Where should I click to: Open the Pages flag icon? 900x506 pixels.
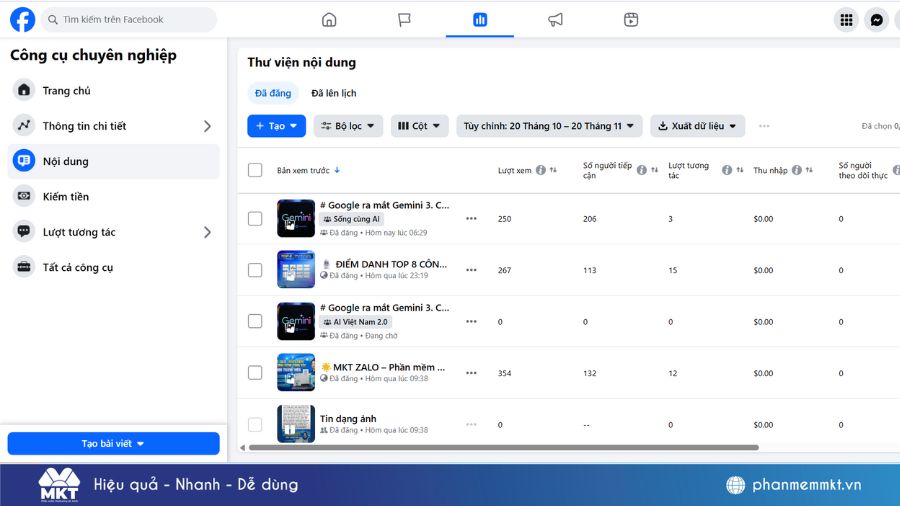tap(404, 20)
